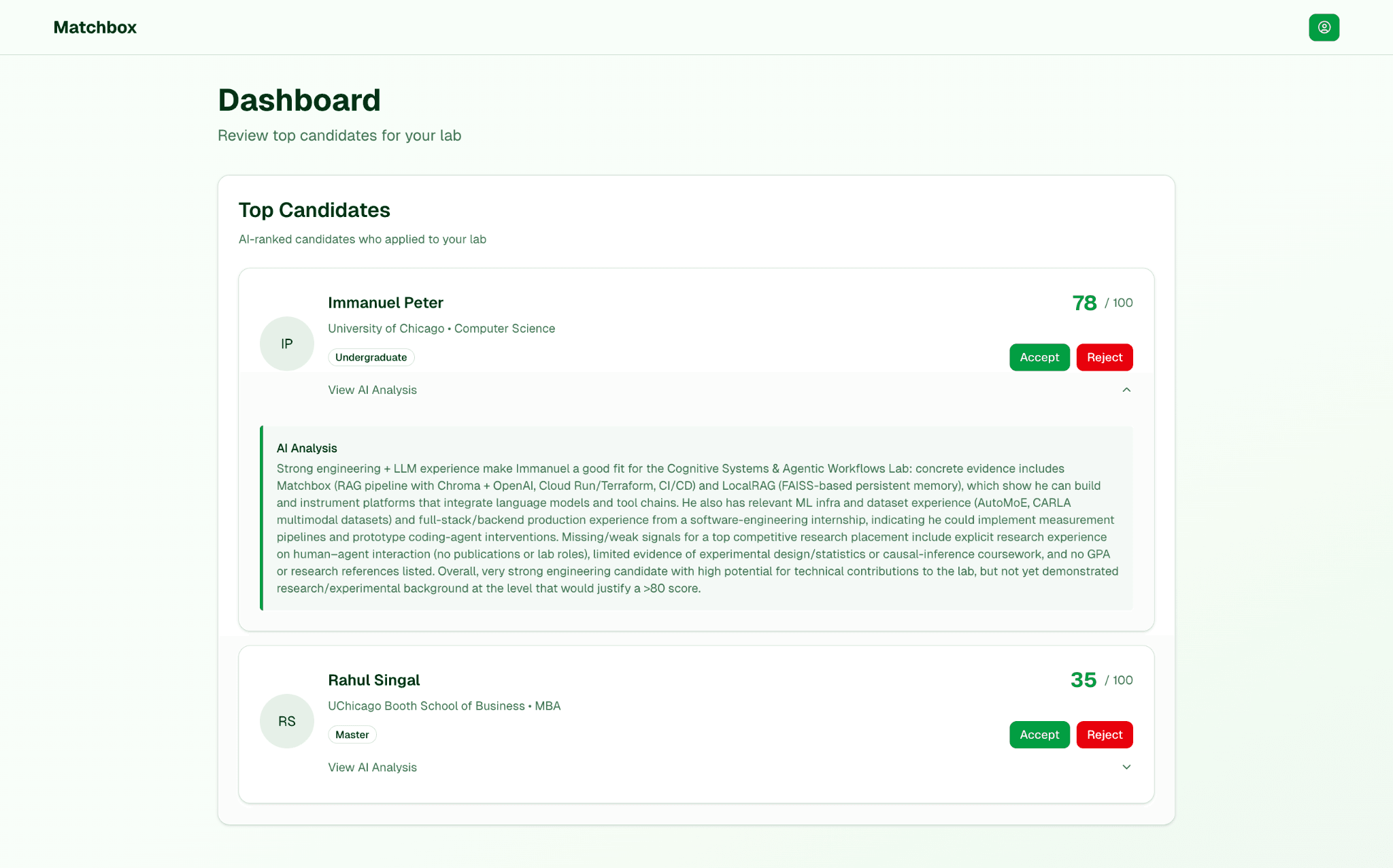Image resolution: width=1393 pixels, height=868 pixels.
Task: Click the Top Candidates heading
Action: click(314, 210)
